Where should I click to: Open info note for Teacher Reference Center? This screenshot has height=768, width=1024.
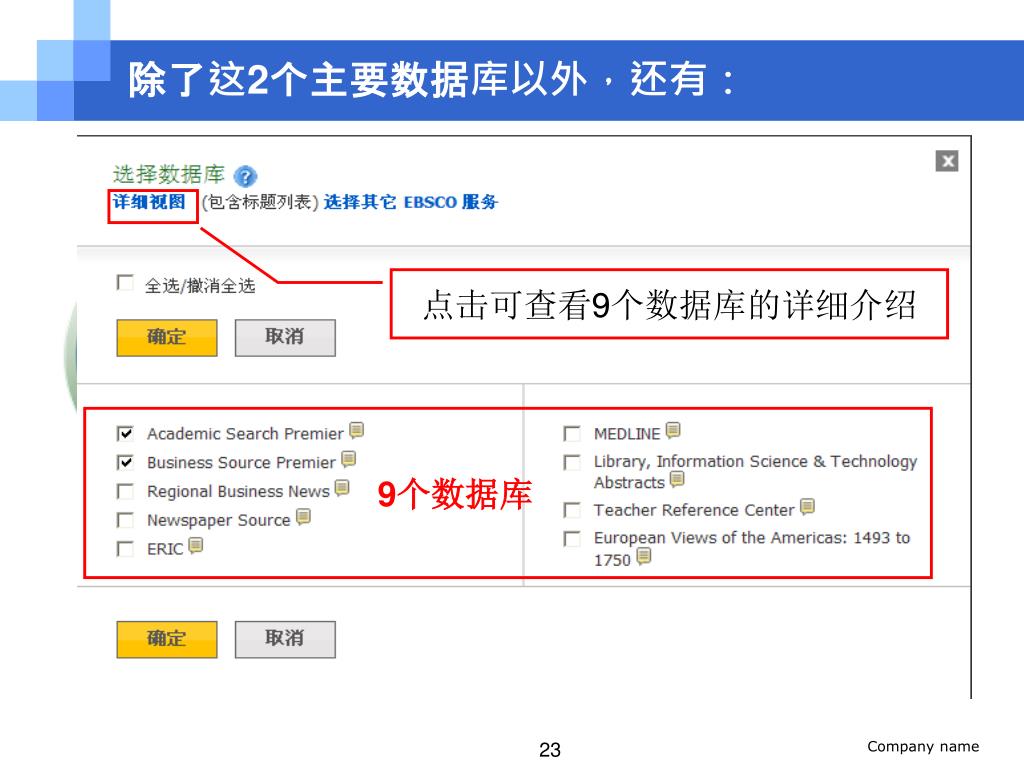coord(808,506)
